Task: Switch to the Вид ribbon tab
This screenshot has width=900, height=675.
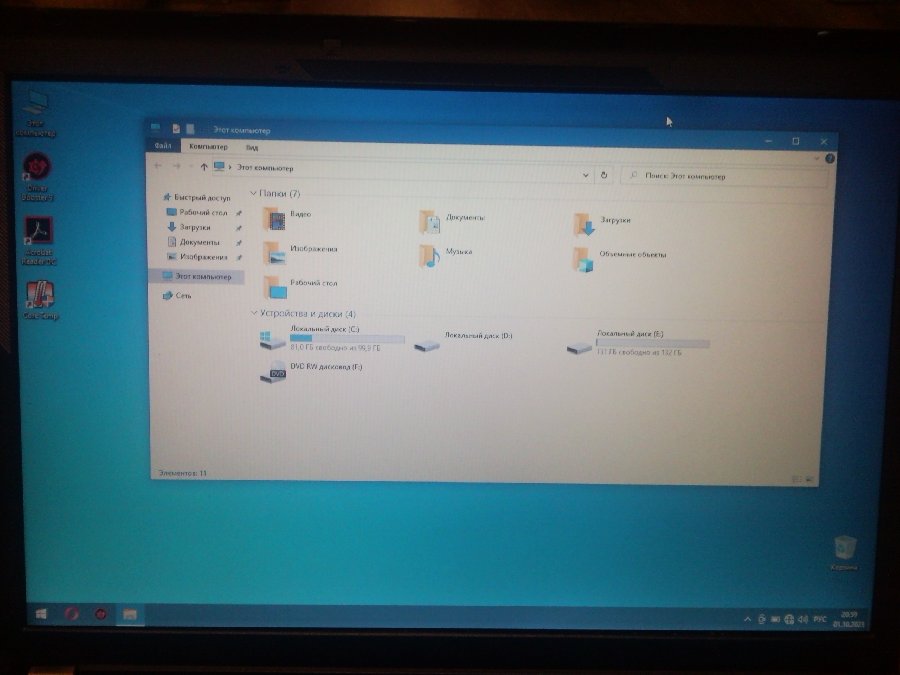Action: [252, 148]
